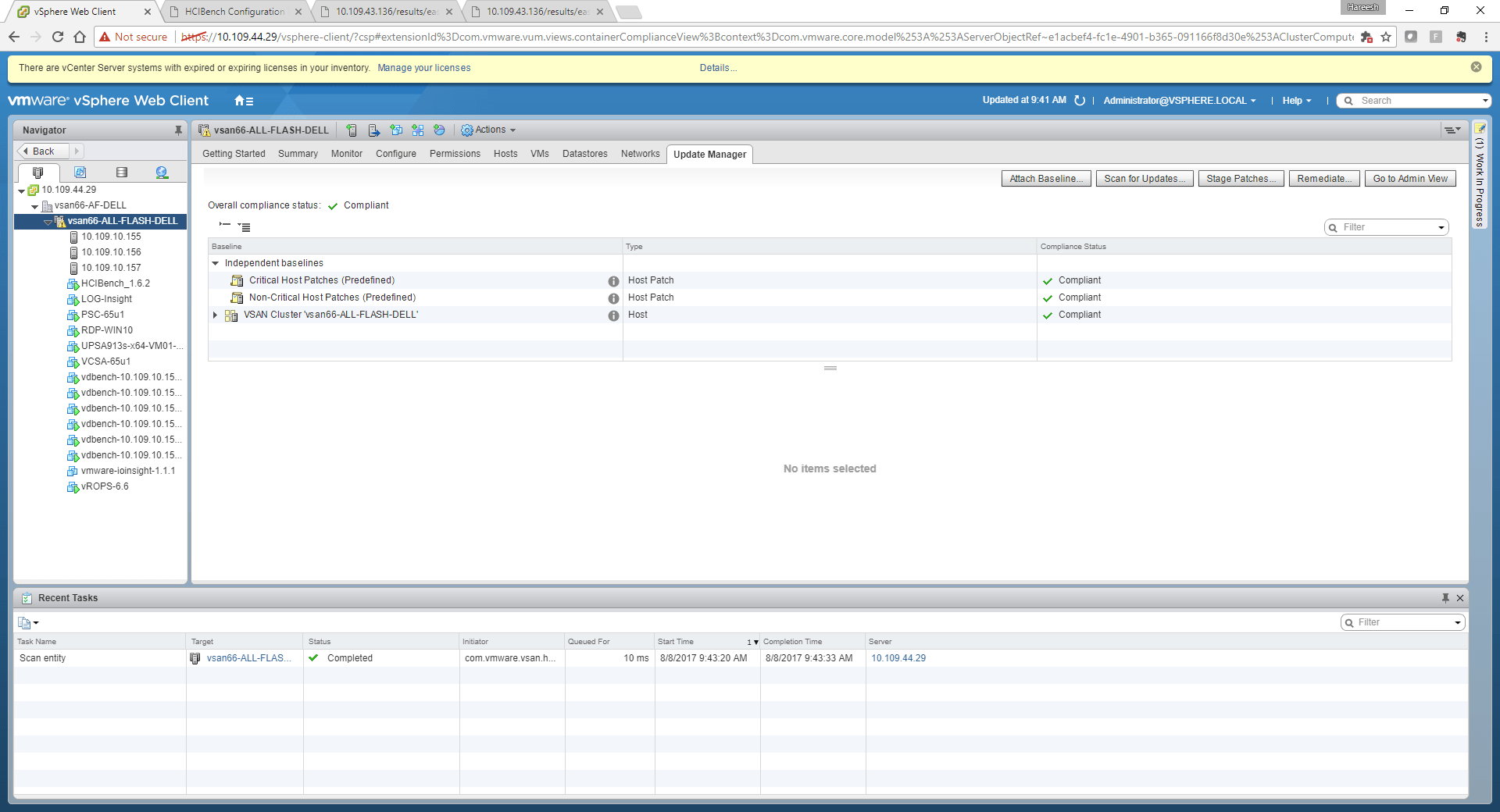Switch to the Monitor tab
This screenshot has height=812, width=1500.
(x=346, y=154)
